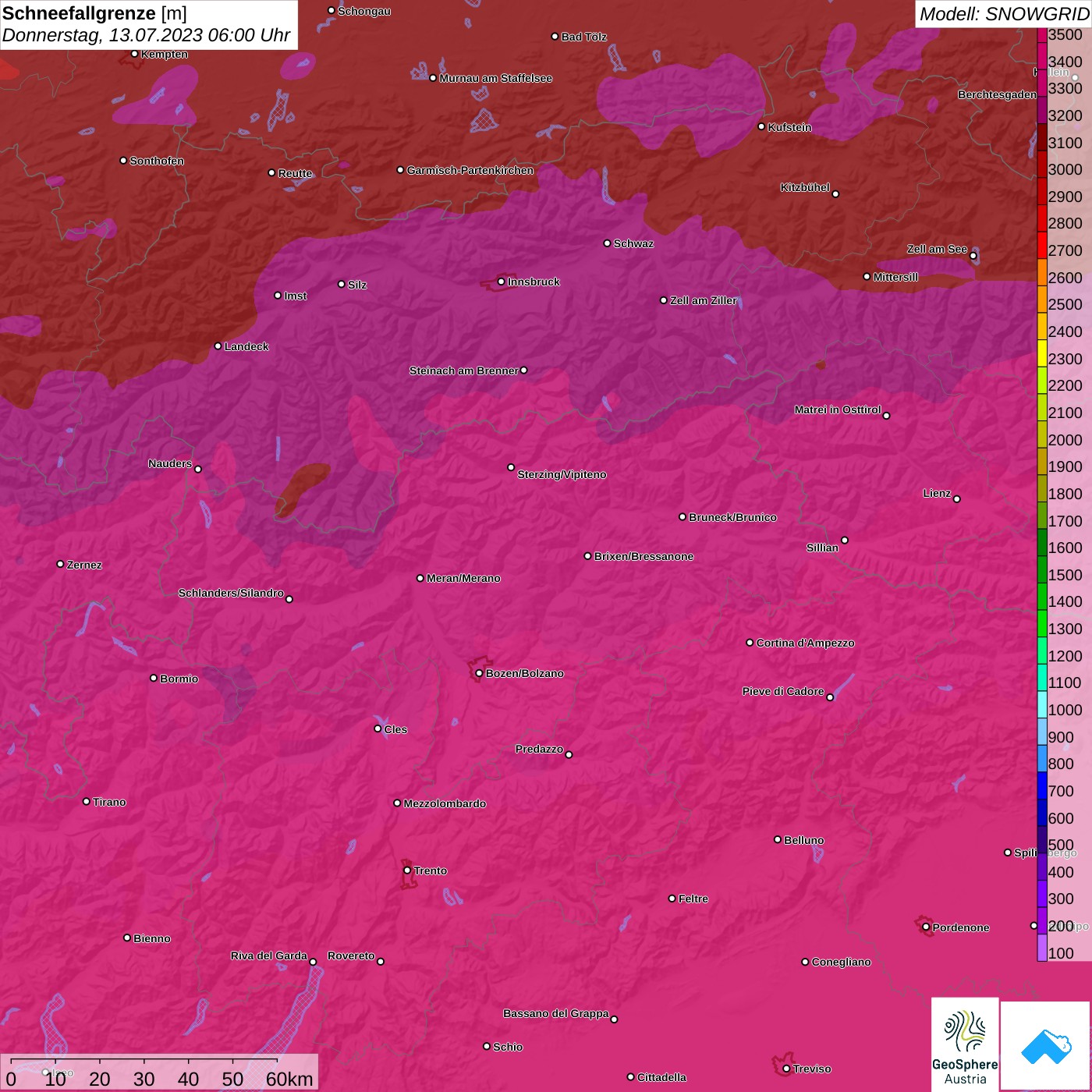Click the Meran/Merano city label

pyautogui.click(x=463, y=578)
